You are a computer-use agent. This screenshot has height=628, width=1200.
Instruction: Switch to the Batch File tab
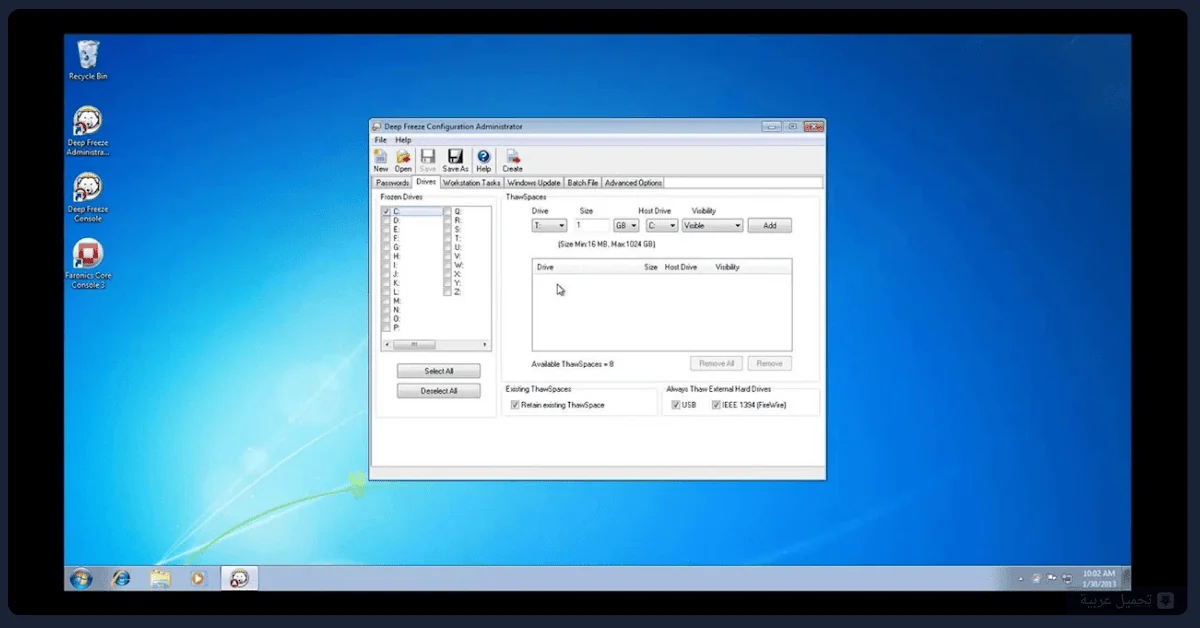click(583, 183)
